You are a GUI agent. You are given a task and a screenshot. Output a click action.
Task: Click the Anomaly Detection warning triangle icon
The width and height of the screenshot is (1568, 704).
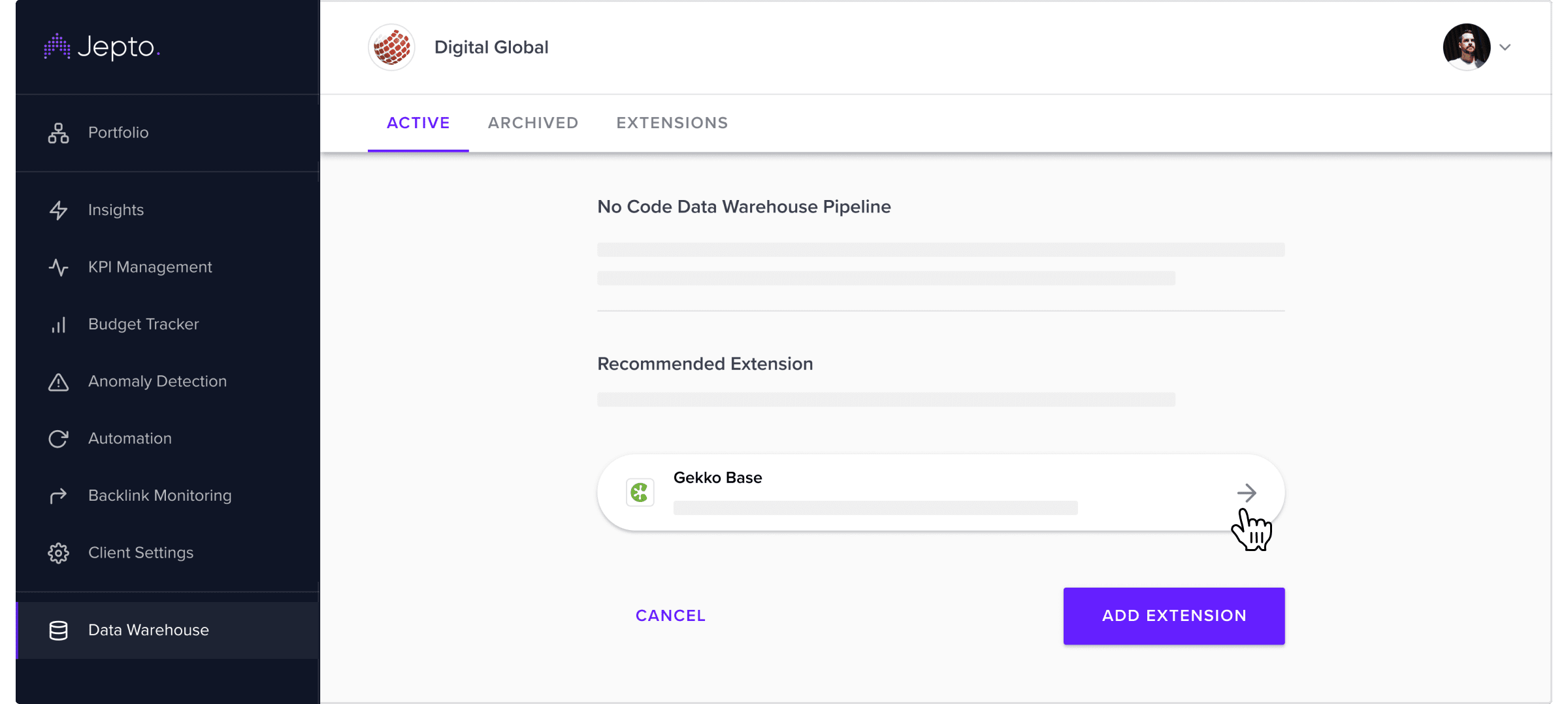click(59, 382)
